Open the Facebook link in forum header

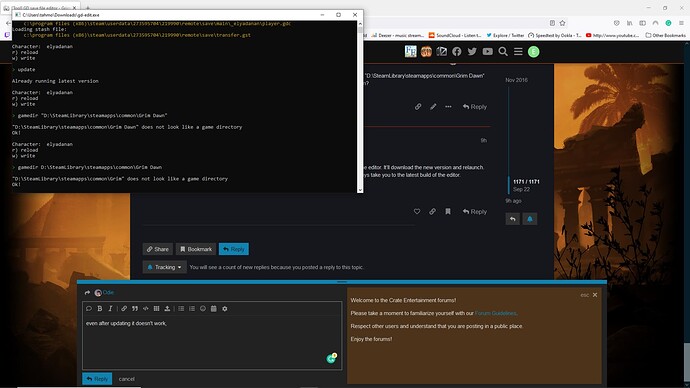(457, 52)
